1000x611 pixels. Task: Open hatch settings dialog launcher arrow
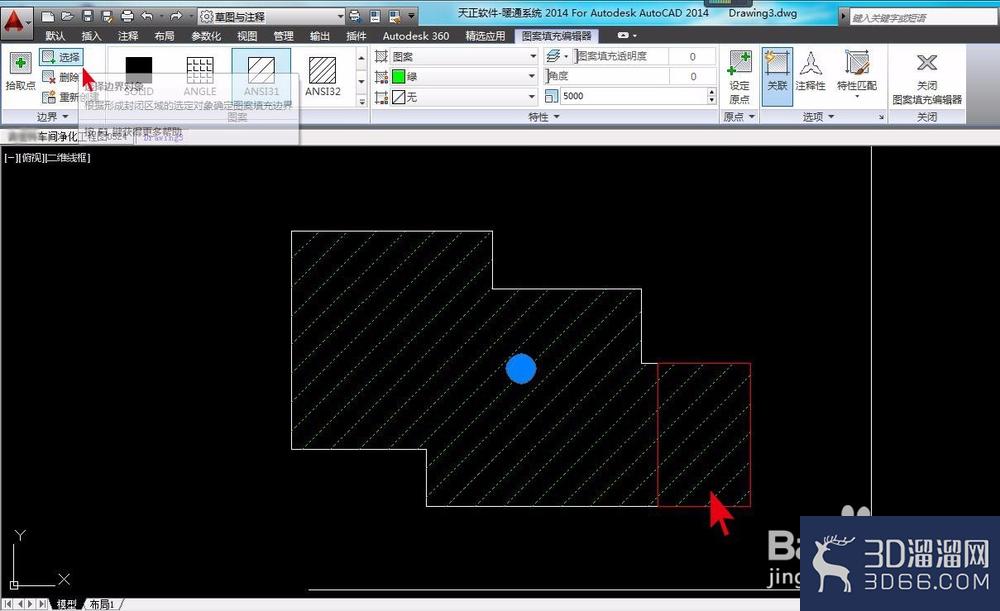click(881, 117)
